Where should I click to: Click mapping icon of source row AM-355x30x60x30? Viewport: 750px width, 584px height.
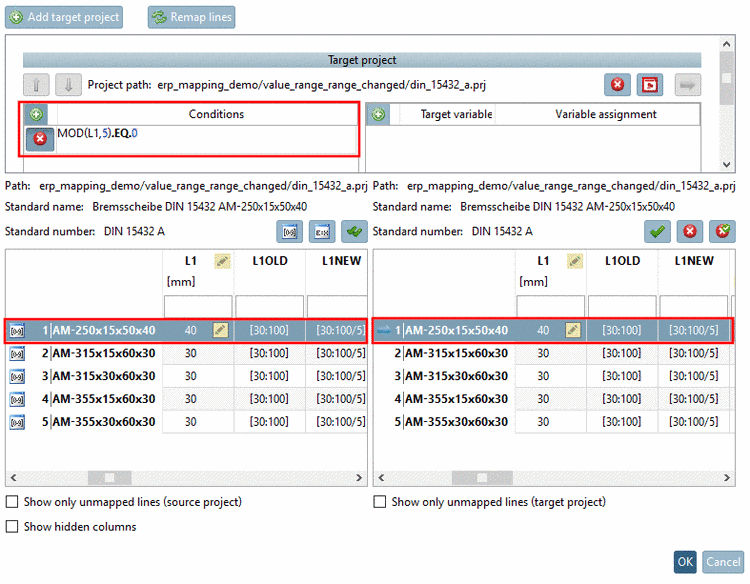(17, 422)
